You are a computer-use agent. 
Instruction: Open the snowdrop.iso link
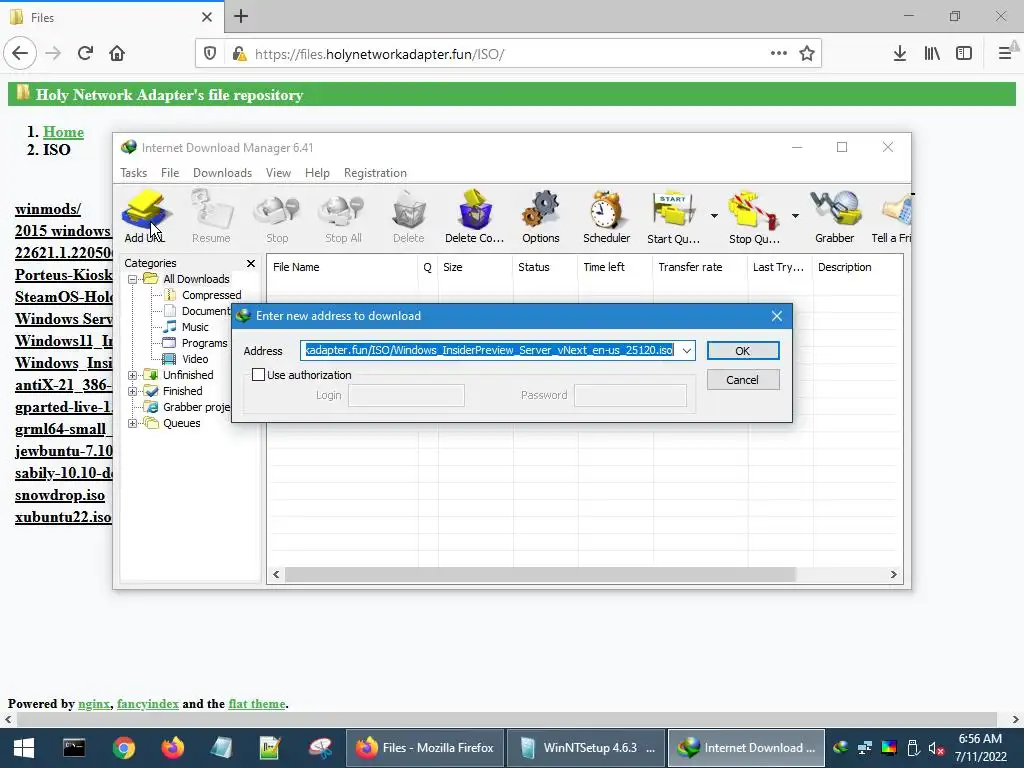(60, 495)
